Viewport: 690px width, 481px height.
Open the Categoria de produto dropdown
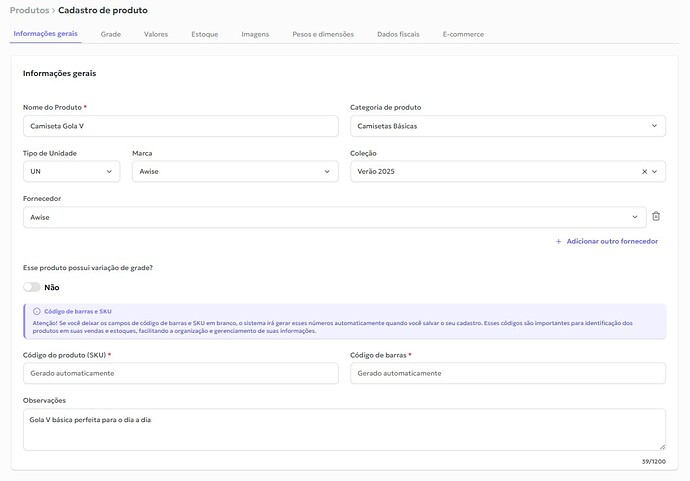tap(508, 126)
